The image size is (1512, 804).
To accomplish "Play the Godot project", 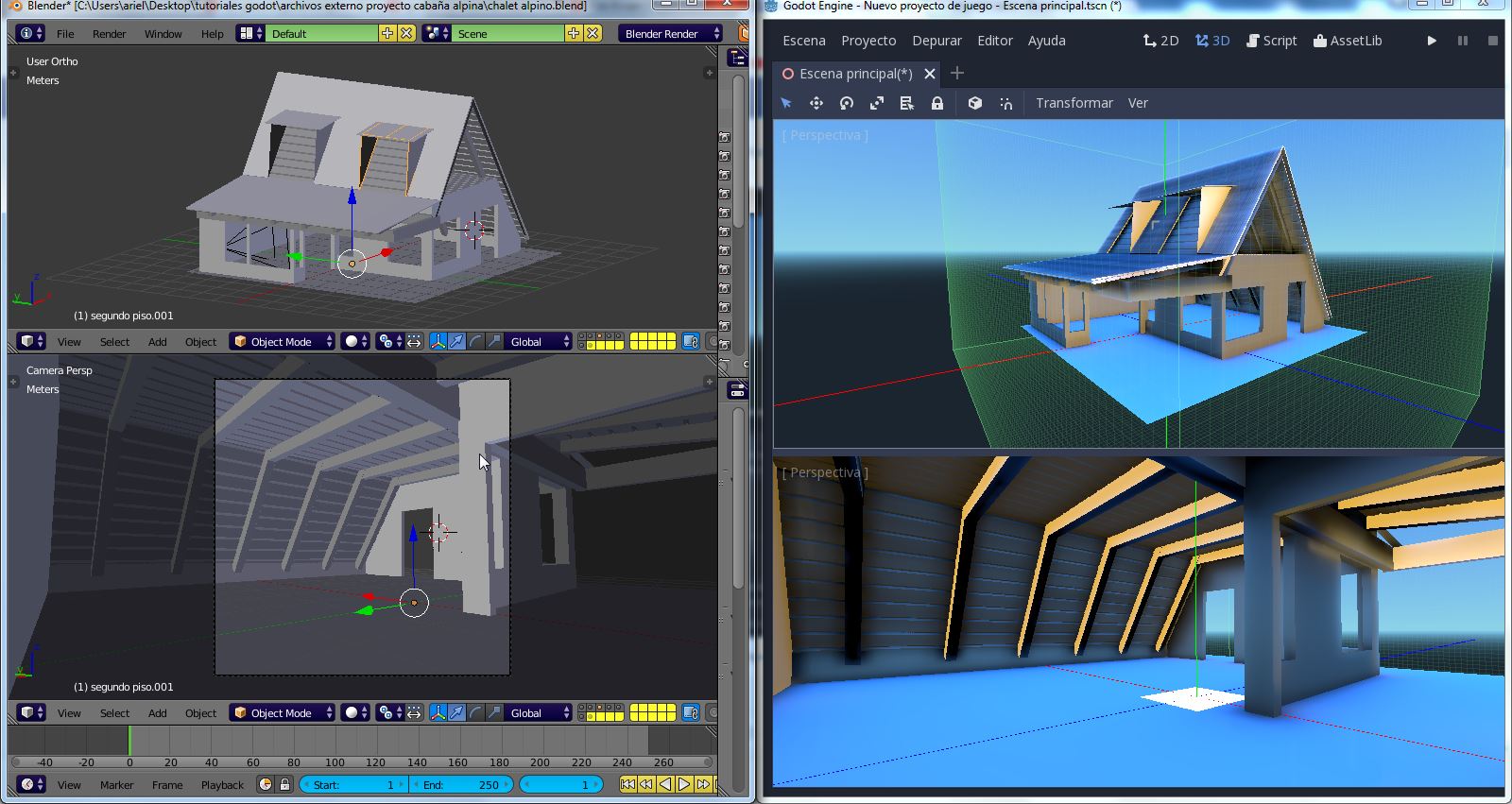I will [x=1432, y=41].
